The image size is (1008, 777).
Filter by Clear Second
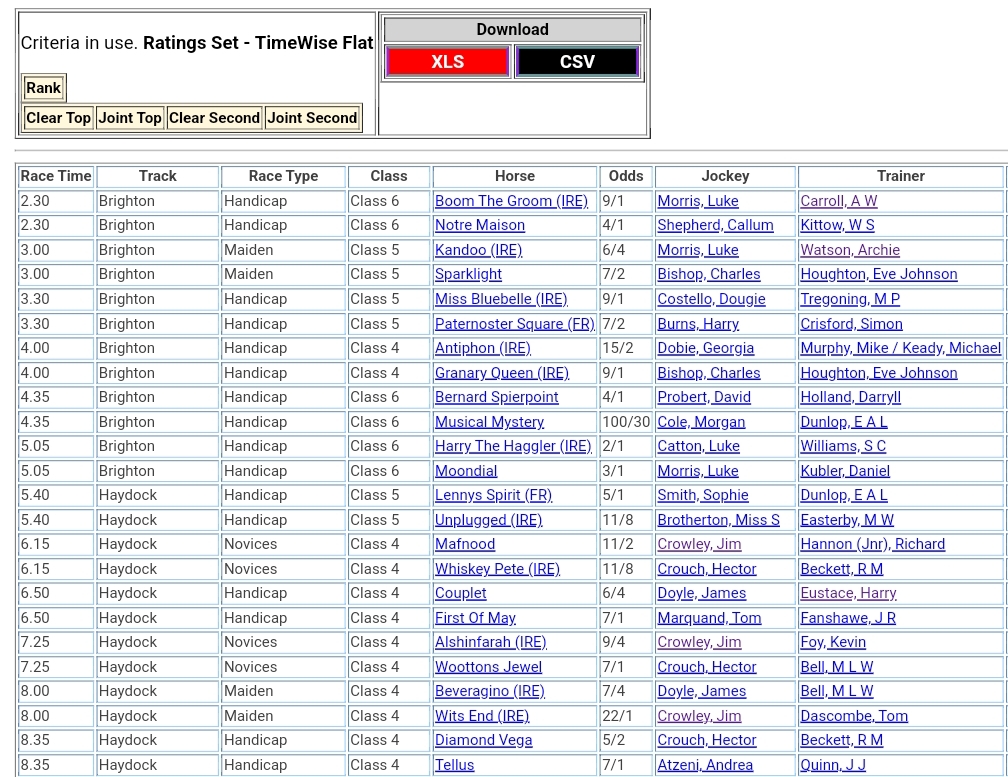pos(214,118)
